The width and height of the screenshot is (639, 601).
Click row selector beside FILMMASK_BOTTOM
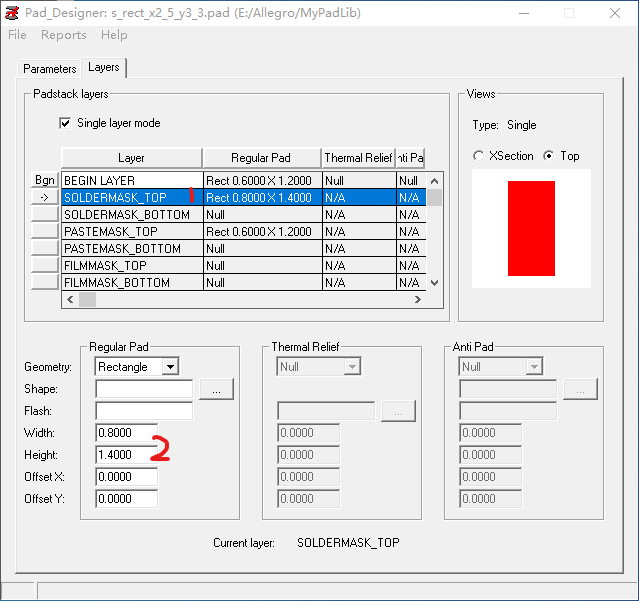(x=44, y=282)
